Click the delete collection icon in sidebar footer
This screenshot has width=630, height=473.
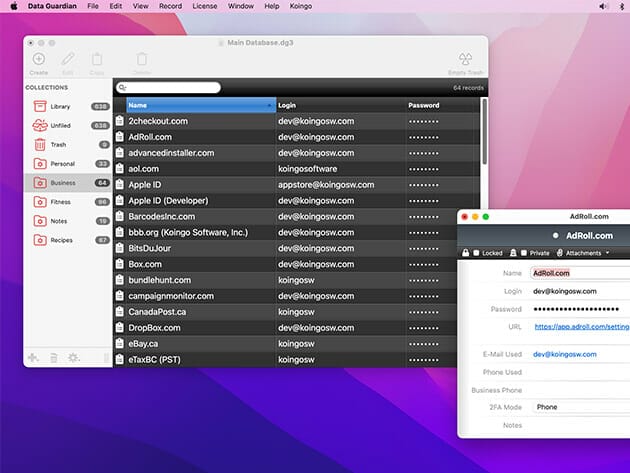click(x=53, y=357)
